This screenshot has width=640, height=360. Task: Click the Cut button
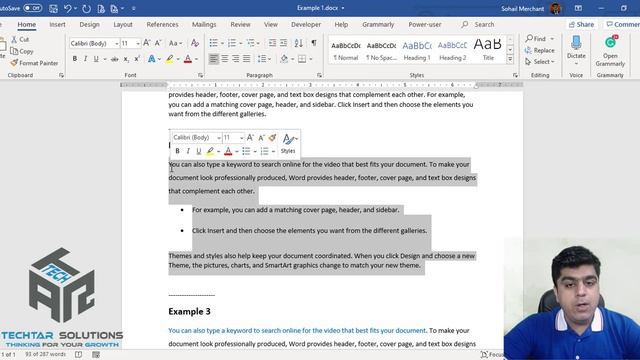(20, 40)
